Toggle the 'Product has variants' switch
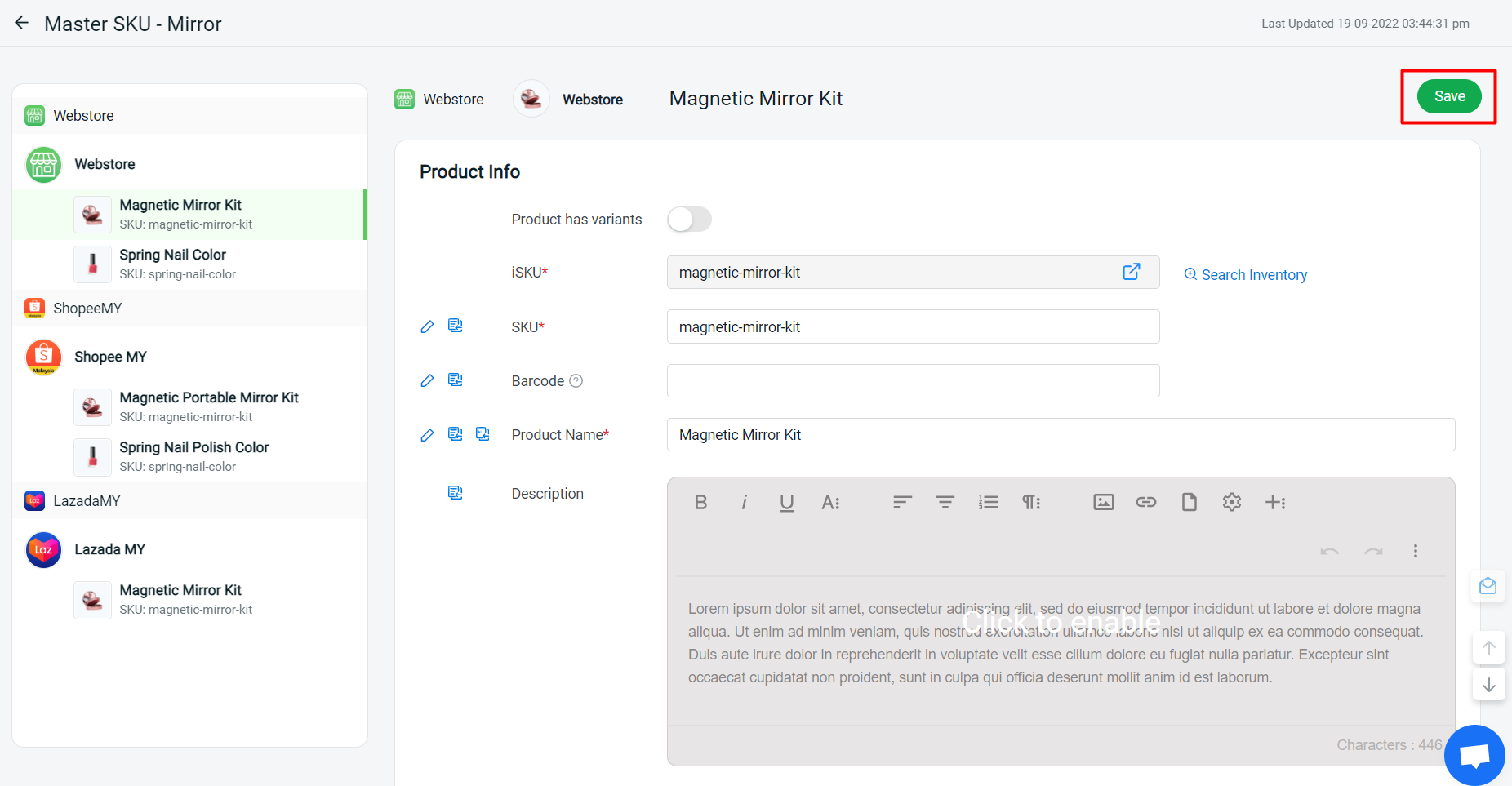 pyautogui.click(x=689, y=219)
